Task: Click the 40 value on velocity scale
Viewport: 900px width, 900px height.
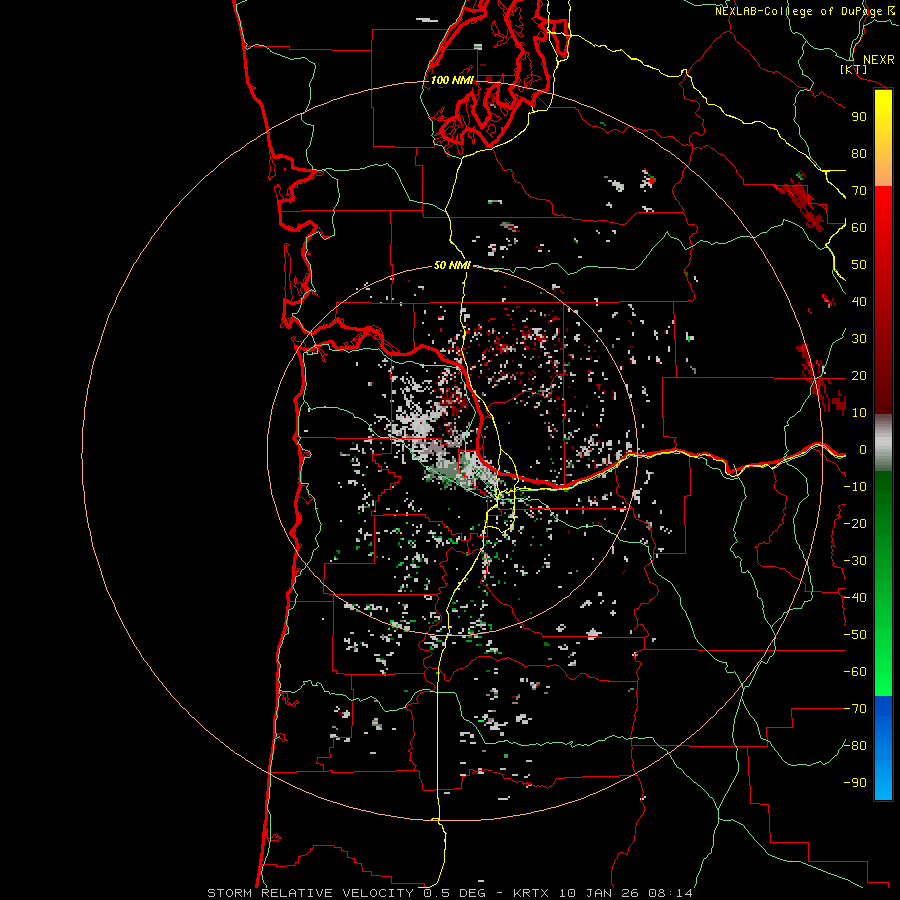Action: pos(859,302)
